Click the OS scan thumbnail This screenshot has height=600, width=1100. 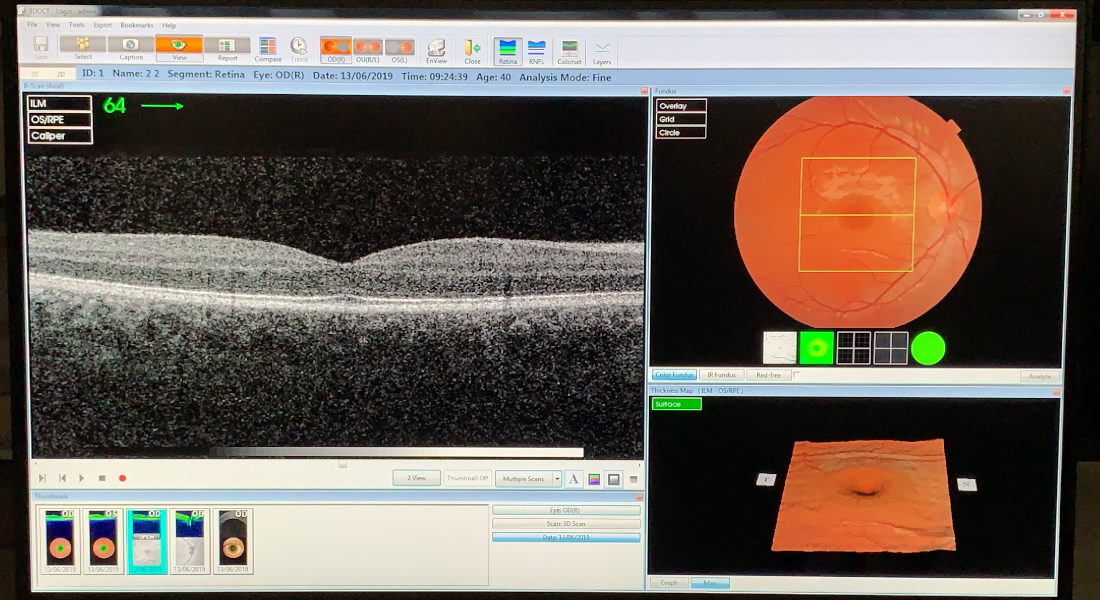click(103, 541)
